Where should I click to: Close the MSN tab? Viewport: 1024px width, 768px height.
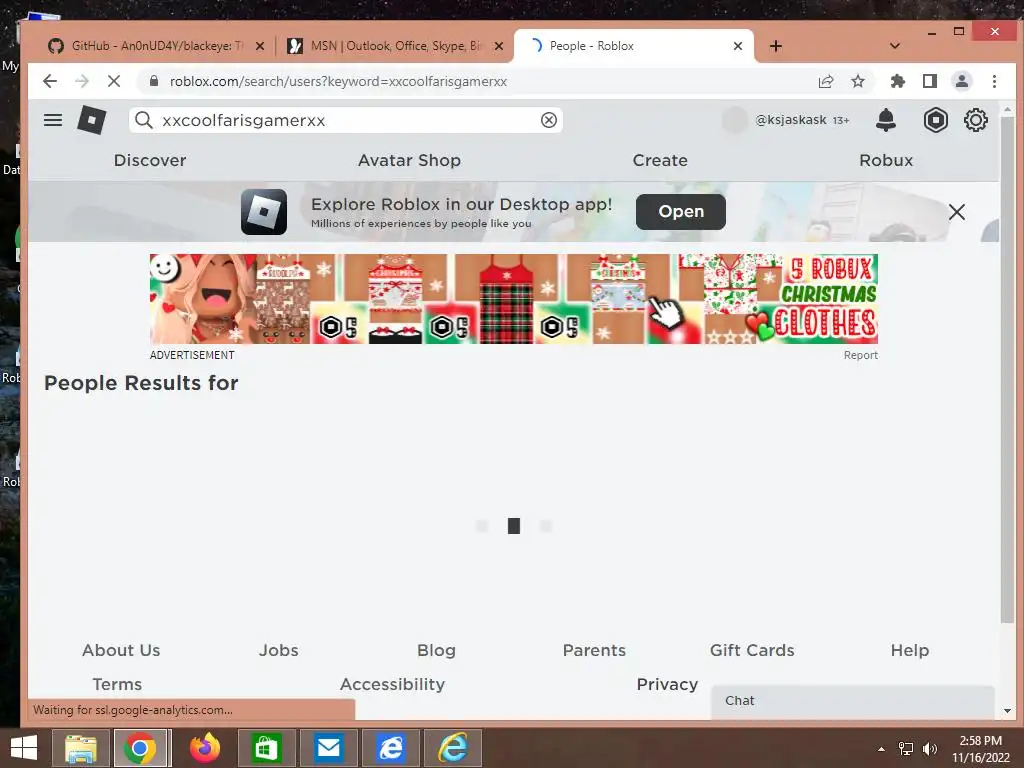[x=498, y=46]
